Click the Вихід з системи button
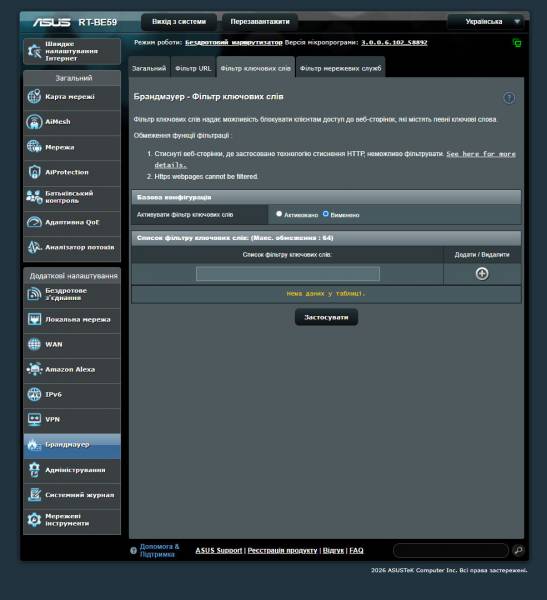Image resolution: width=547 pixels, height=600 pixels. pos(179,22)
